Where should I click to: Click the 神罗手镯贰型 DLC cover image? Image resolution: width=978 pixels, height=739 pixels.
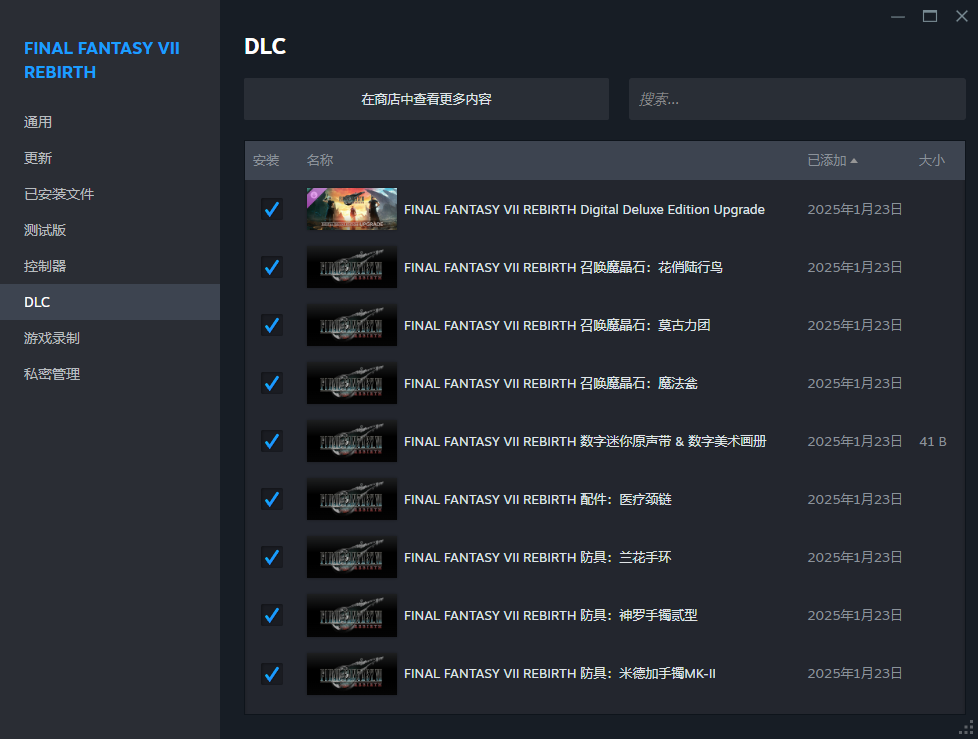(x=351, y=615)
